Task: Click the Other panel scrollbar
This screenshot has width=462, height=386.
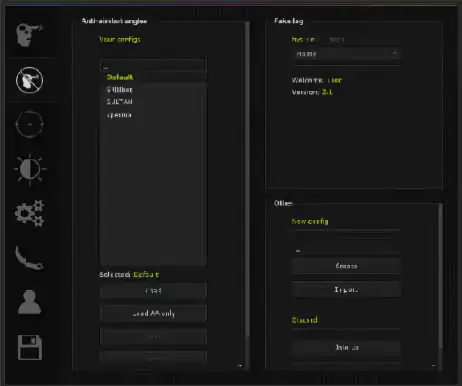Action: point(441,277)
